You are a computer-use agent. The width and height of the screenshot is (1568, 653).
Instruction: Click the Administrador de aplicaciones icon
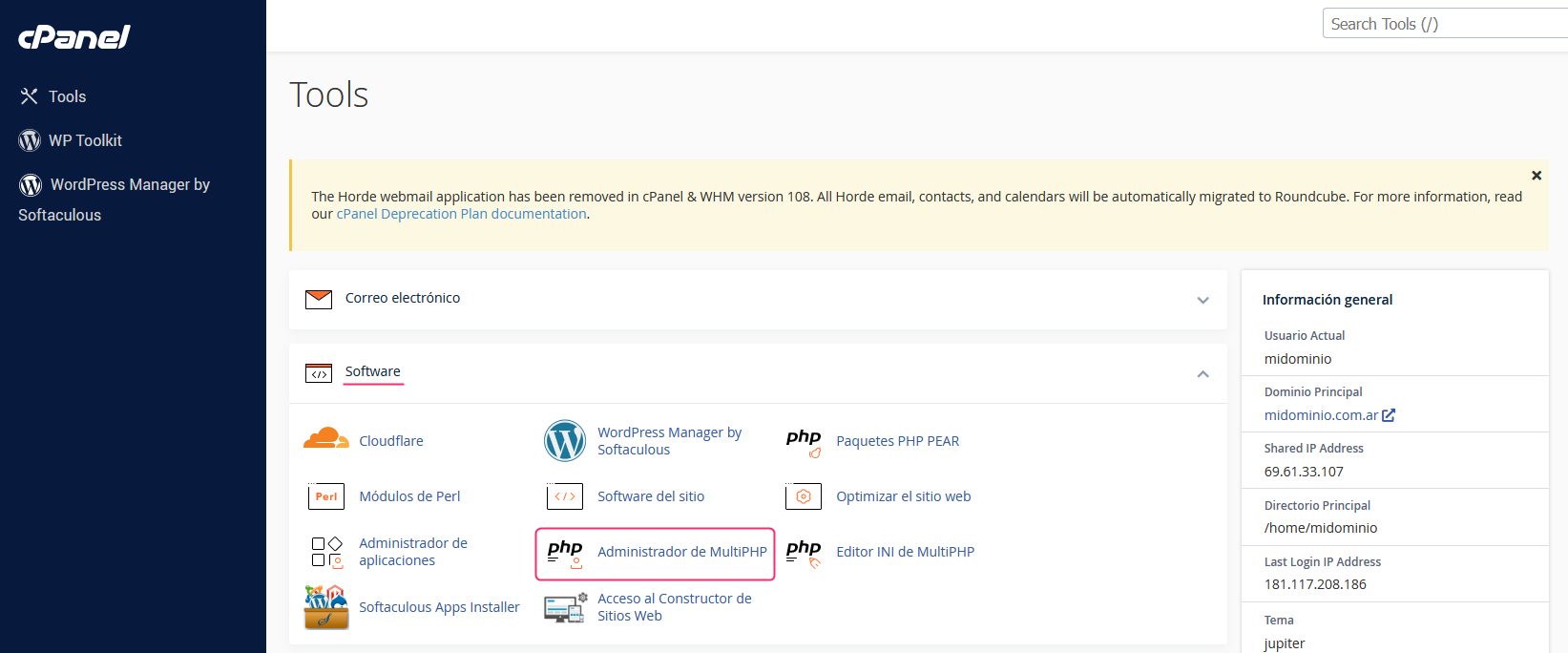pyautogui.click(x=325, y=552)
